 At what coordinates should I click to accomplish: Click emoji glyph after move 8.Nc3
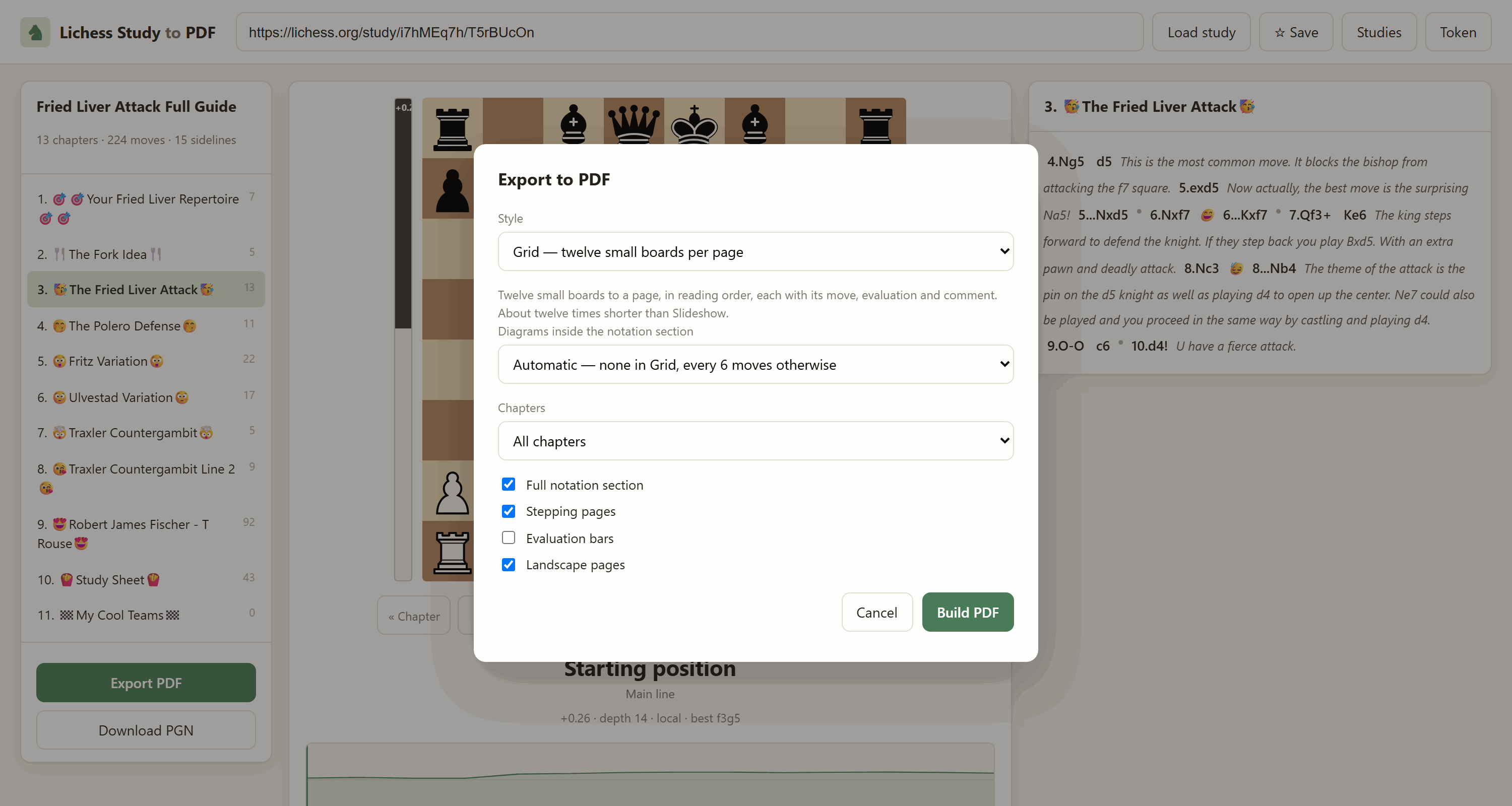click(x=1236, y=268)
